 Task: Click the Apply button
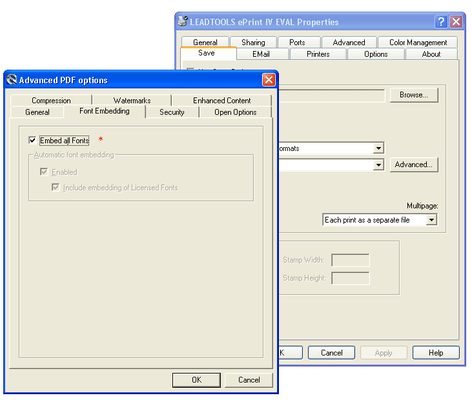pos(383,353)
